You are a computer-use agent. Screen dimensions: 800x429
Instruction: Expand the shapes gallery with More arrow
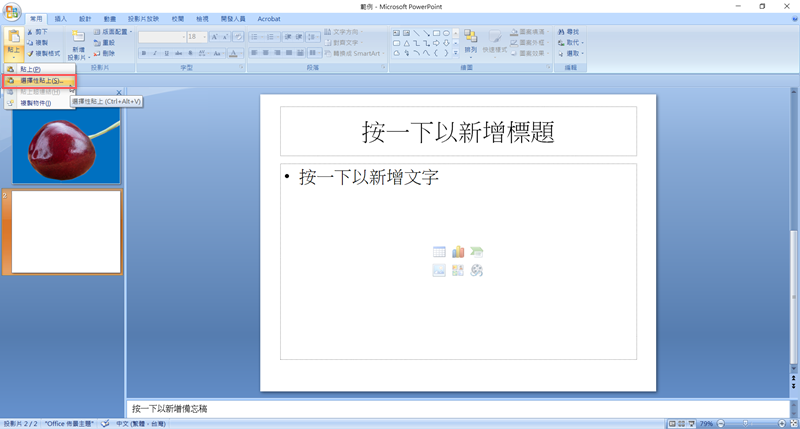point(456,53)
